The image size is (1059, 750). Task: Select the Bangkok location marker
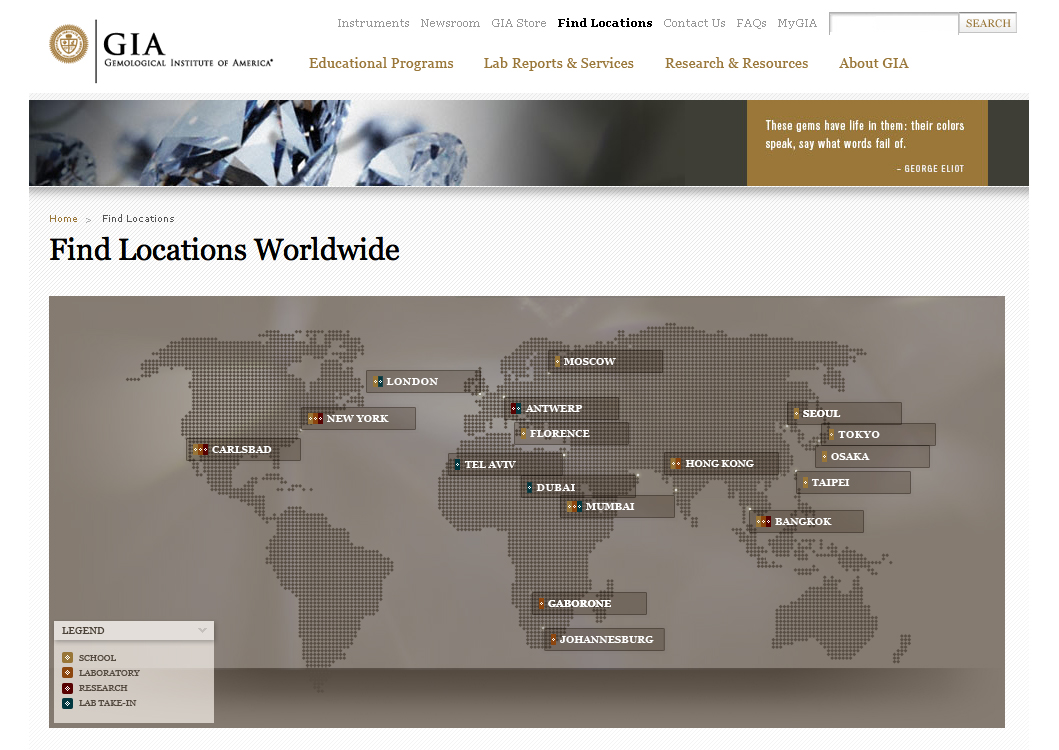(806, 521)
